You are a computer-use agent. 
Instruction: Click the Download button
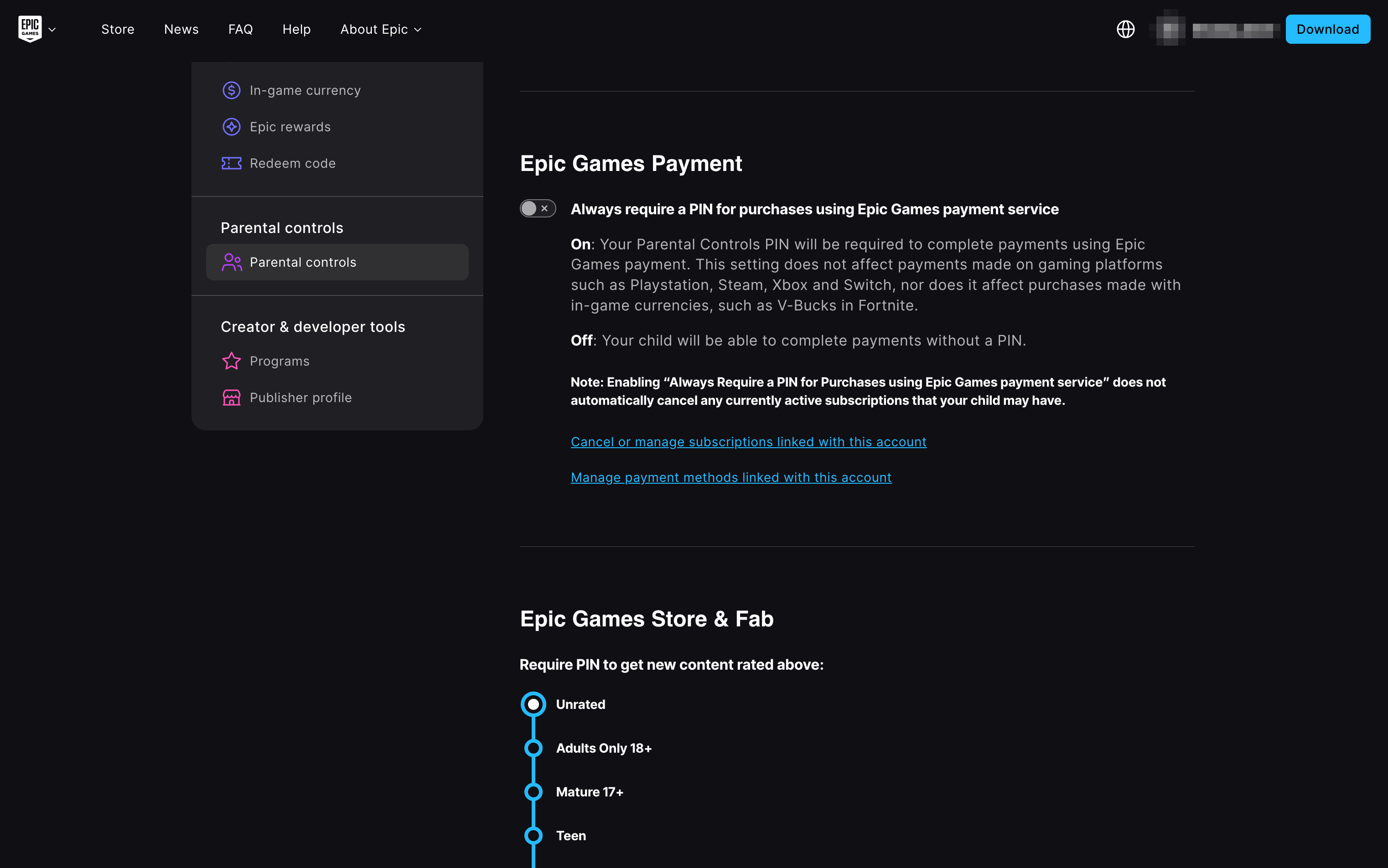(x=1327, y=29)
